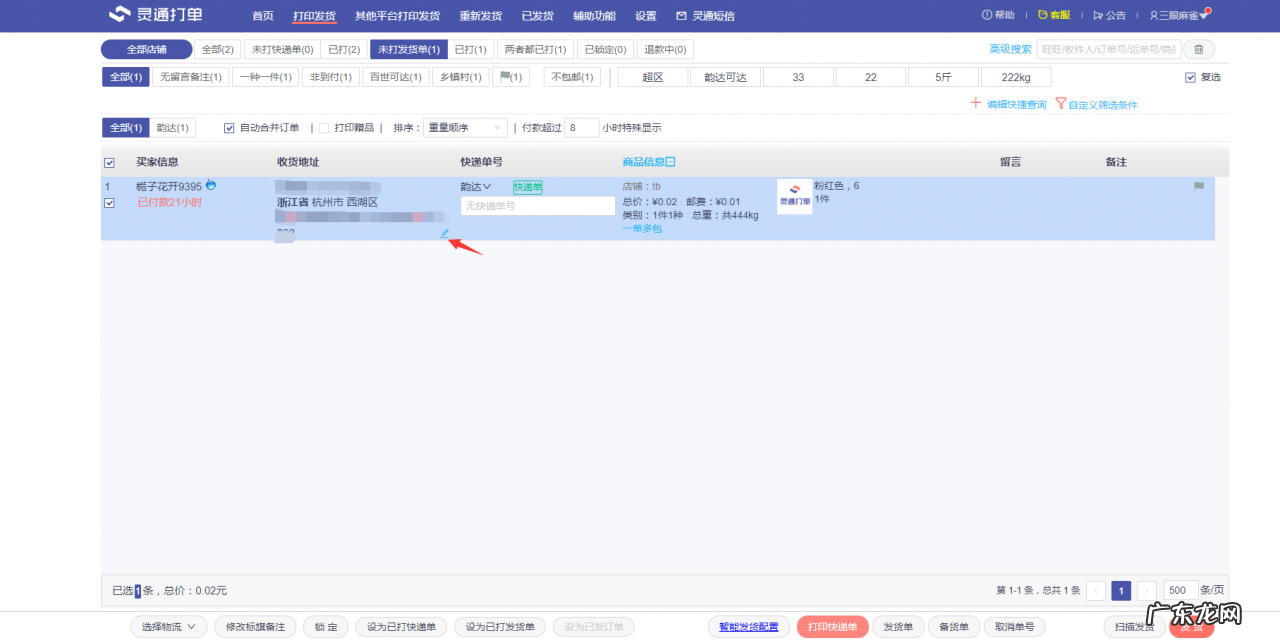
Task: Toggle the select-all checkbox in table header
Action: 109,161
